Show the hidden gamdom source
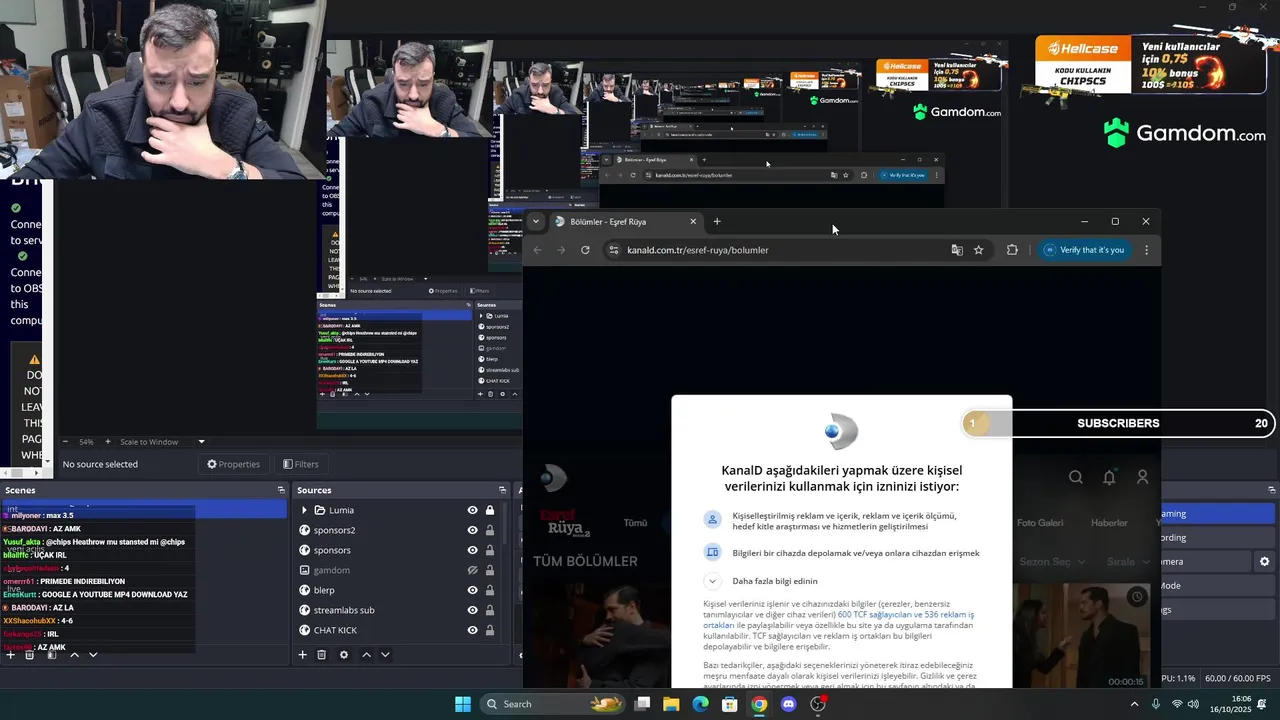The width and height of the screenshot is (1280, 720). [x=472, y=570]
